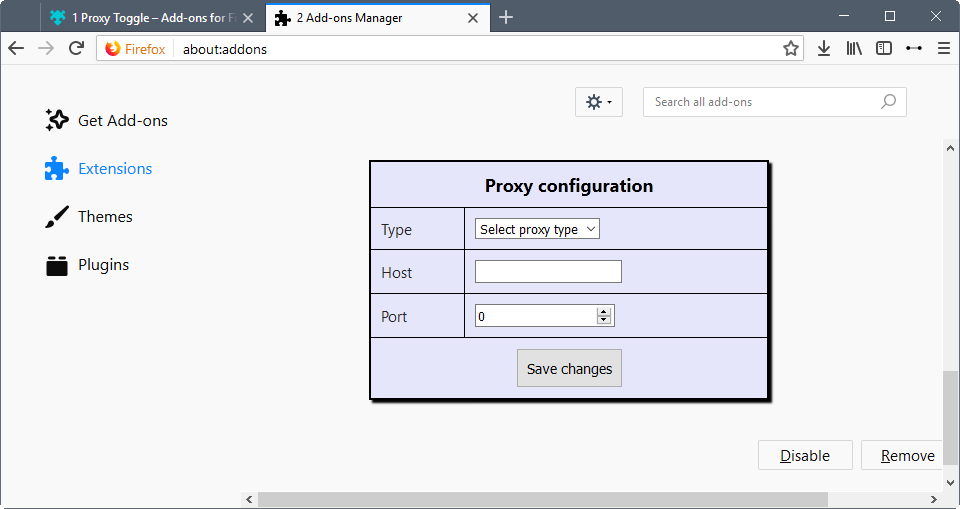Switch to the Add-ons Manager tab

coord(377,18)
